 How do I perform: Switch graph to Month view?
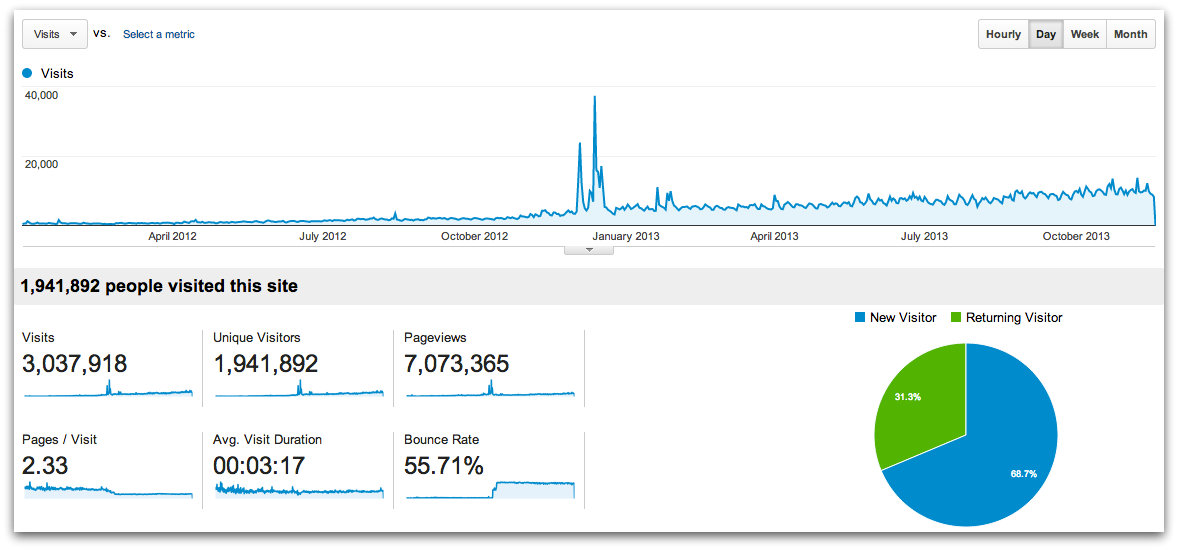[x=1130, y=34]
